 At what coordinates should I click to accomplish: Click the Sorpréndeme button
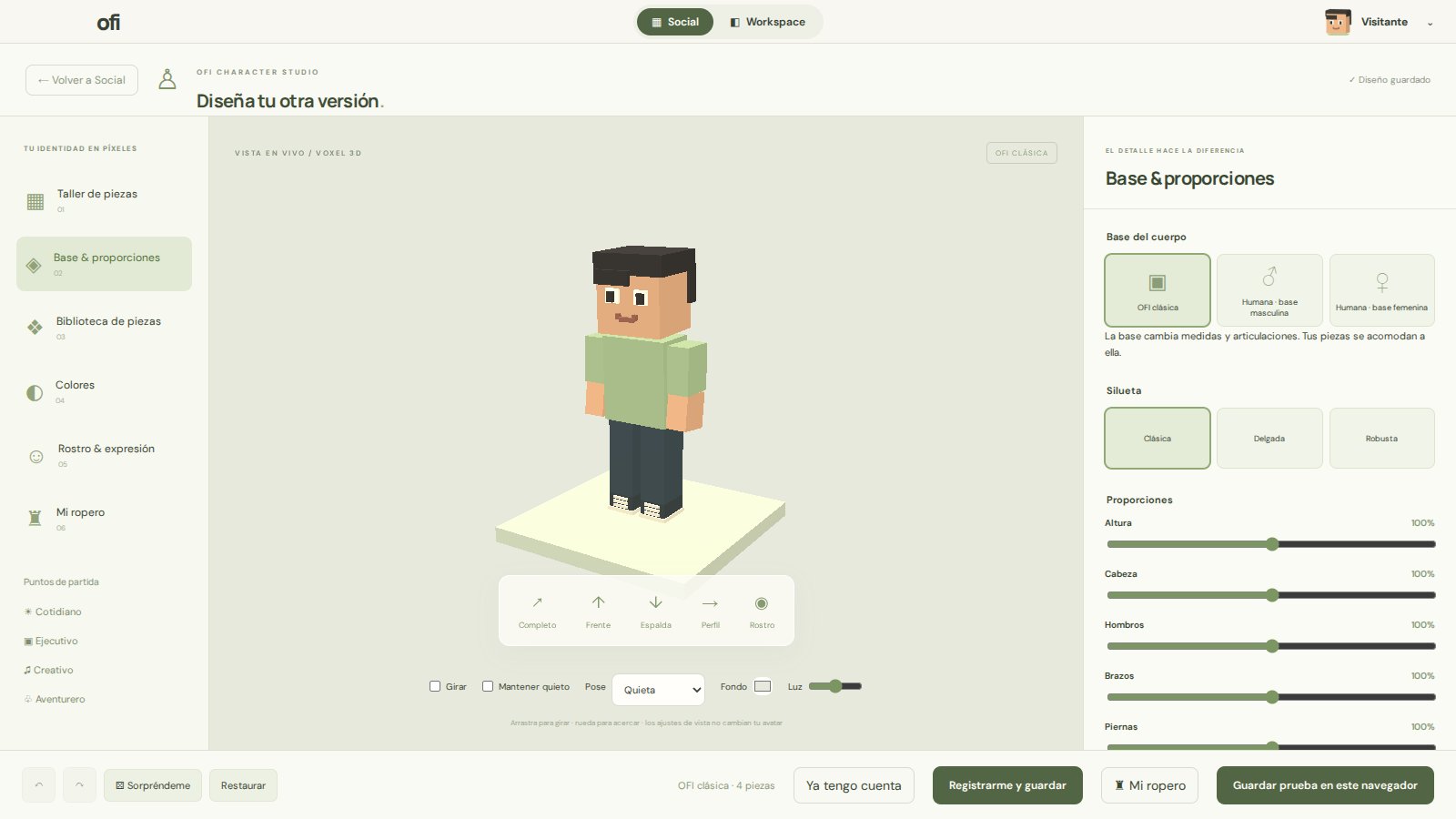153,785
